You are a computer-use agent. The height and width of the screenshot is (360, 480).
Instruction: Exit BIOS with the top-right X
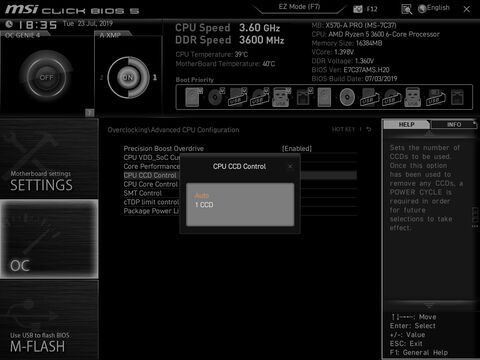(467, 9)
